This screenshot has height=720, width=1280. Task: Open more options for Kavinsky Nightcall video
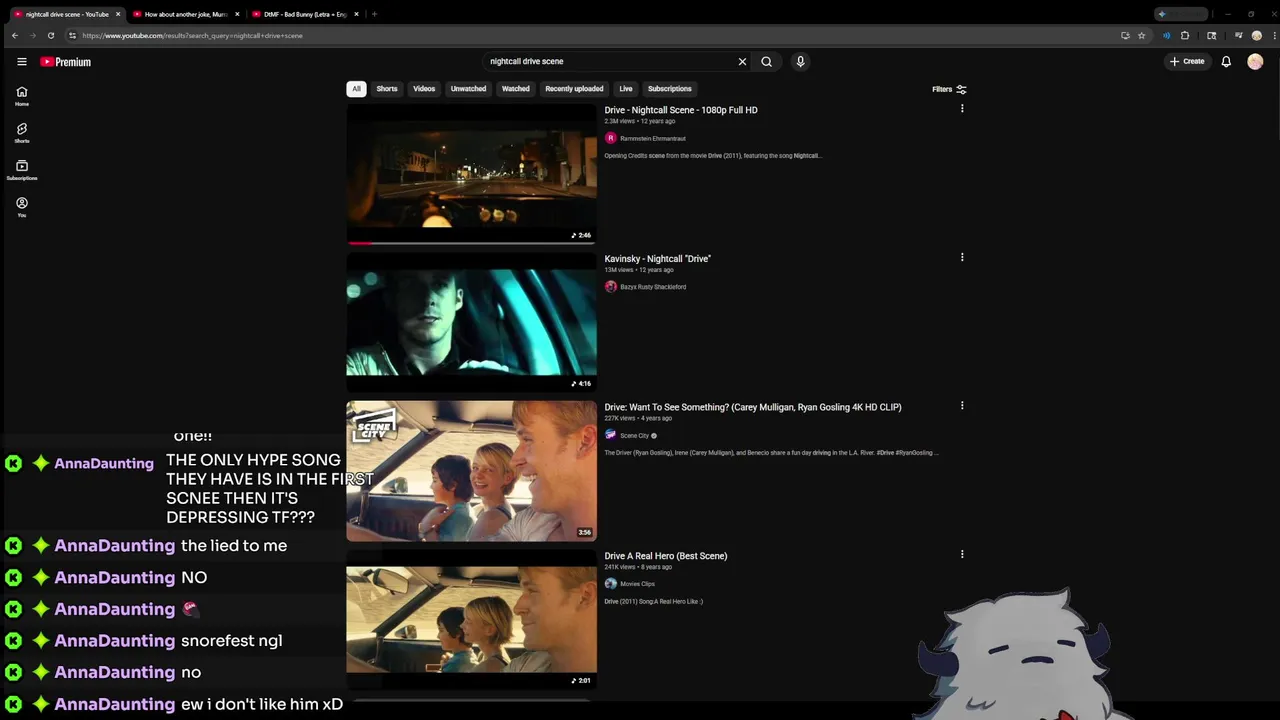coord(962,257)
